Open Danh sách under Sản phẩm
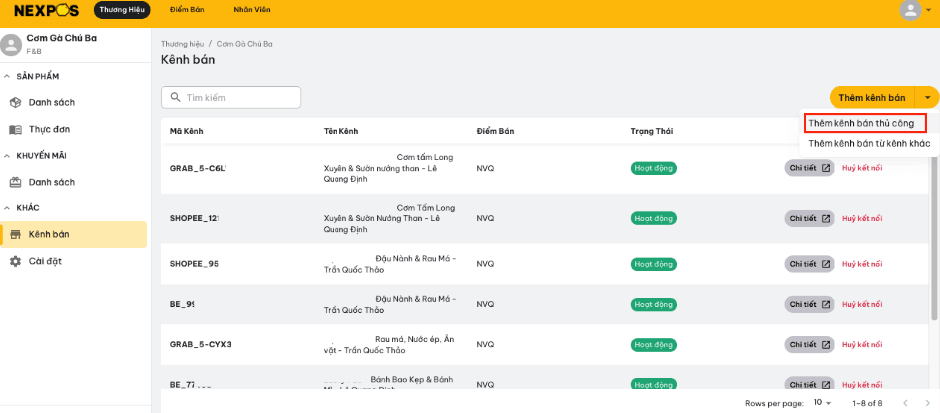The width and height of the screenshot is (940, 413). (73, 103)
